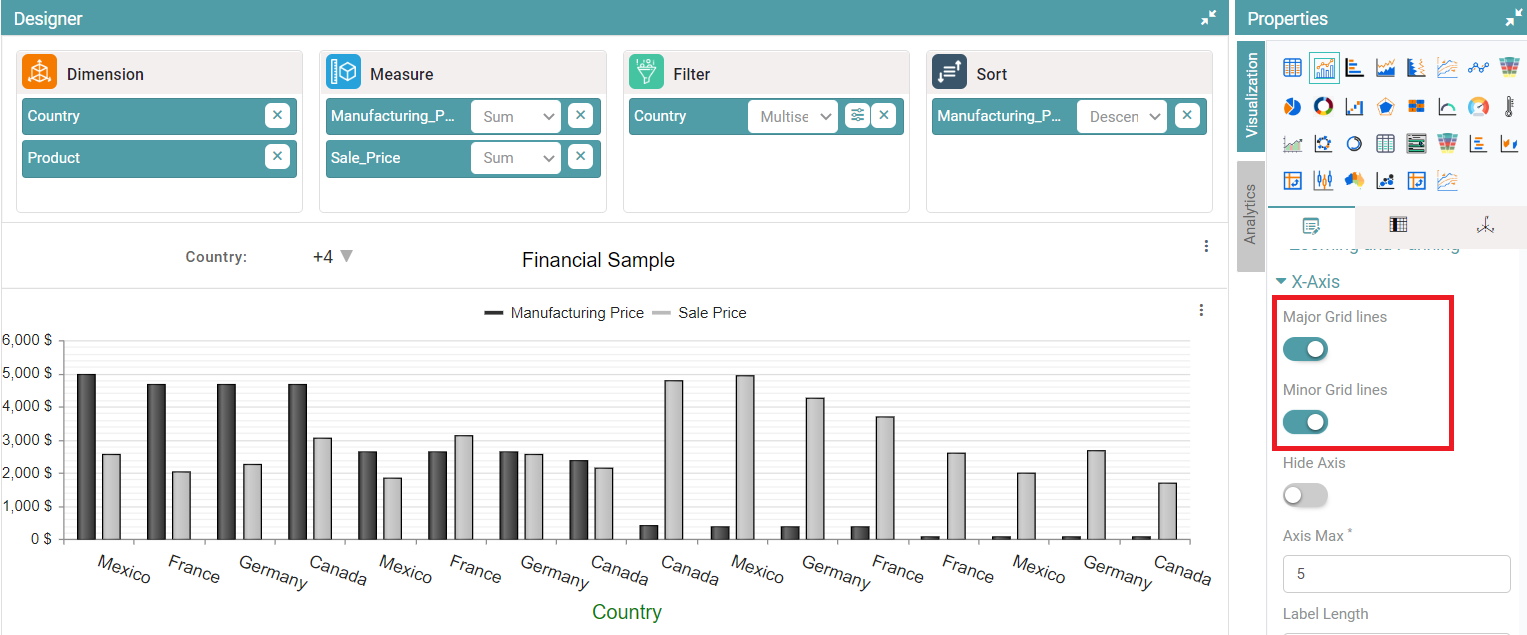This screenshot has height=635, width=1527.
Task: Open aggregation dropdown for Sale_Price measure
Action: pos(516,158)
